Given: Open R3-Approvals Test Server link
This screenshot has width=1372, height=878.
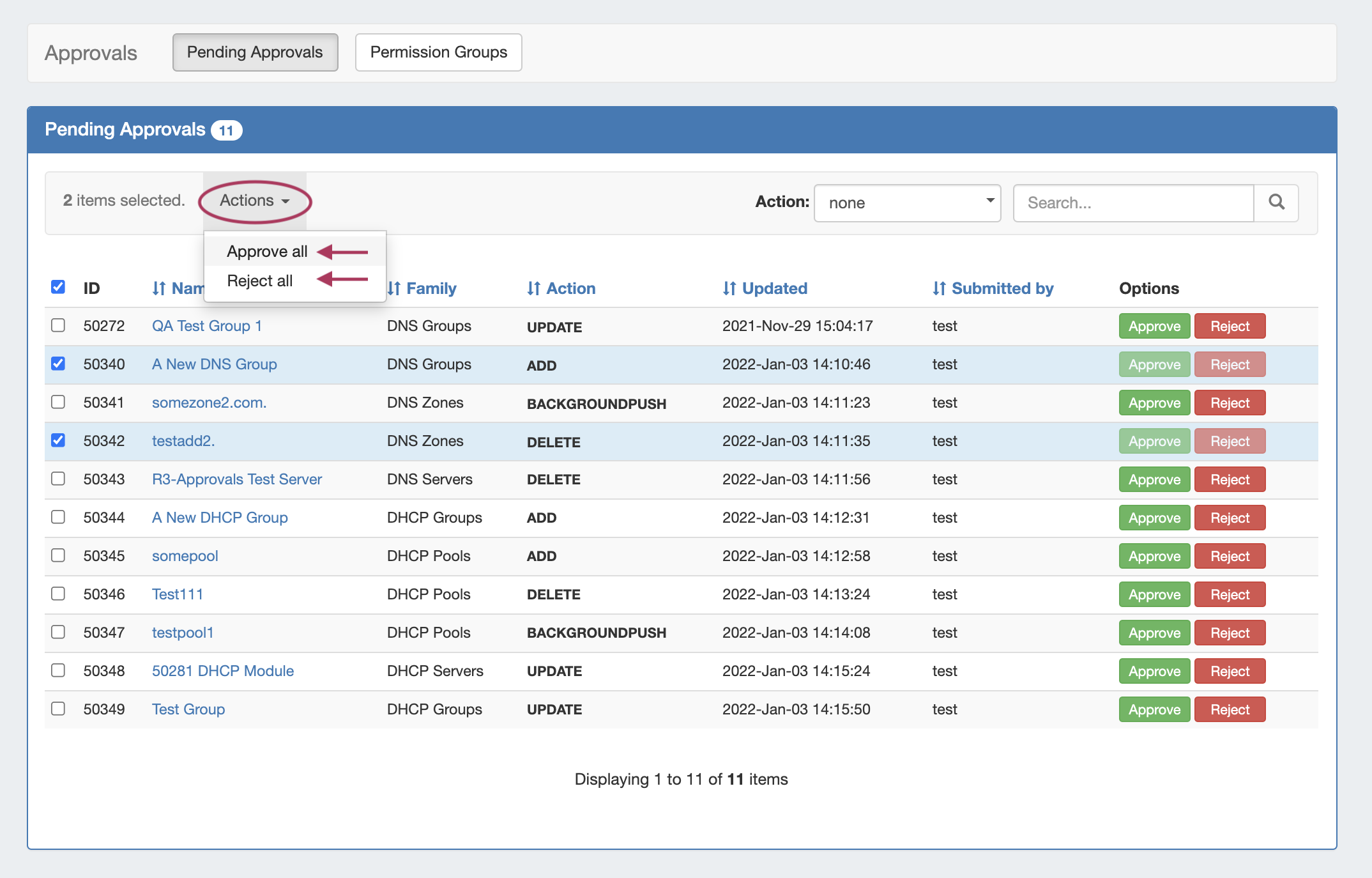Looking at the screenshot, I should tap(236, 479).
